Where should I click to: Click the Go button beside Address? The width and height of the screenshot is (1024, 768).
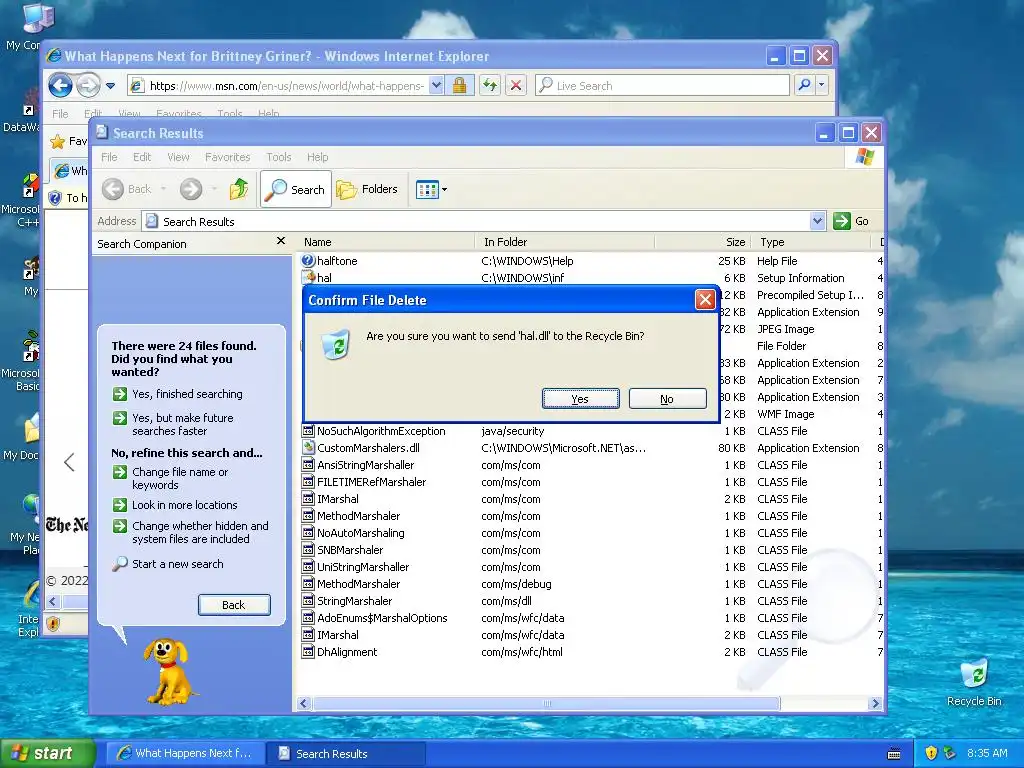tap(851, 221)
